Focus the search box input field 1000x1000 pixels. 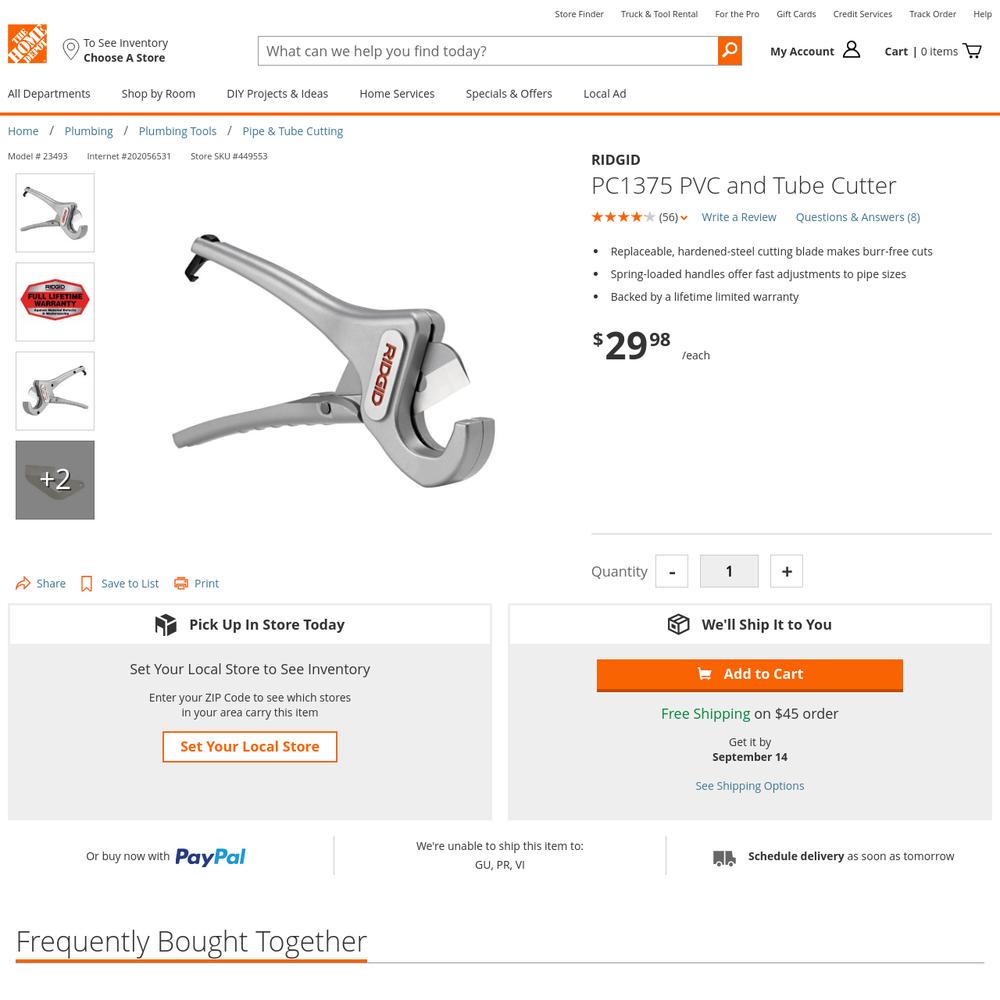[488, 50]
